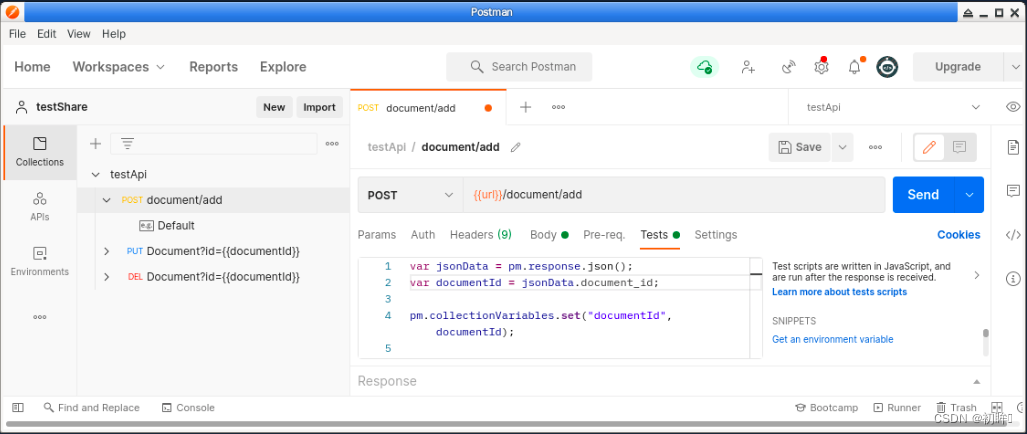Switch to the Params tab

377,234
